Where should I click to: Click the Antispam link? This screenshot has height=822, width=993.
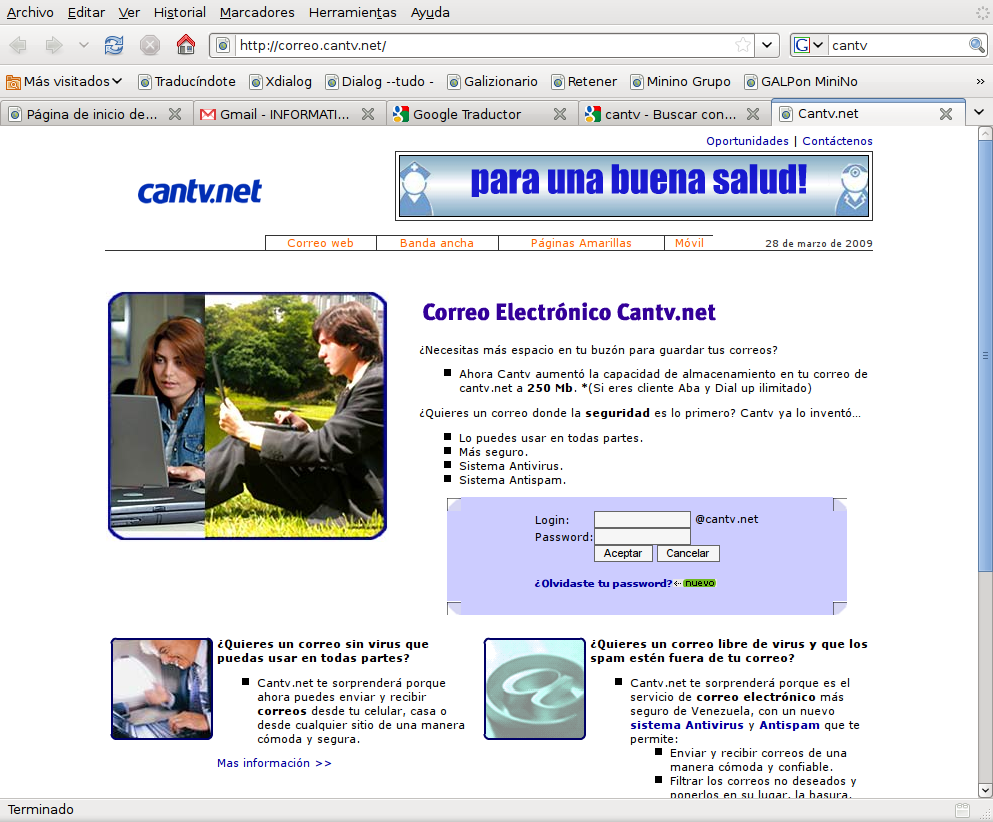[x=789, y=725]
